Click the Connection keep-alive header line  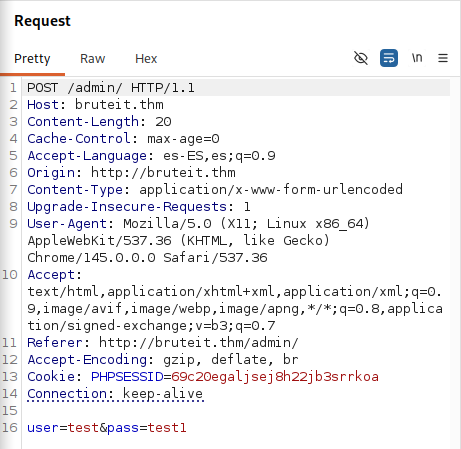pos(115,394)
